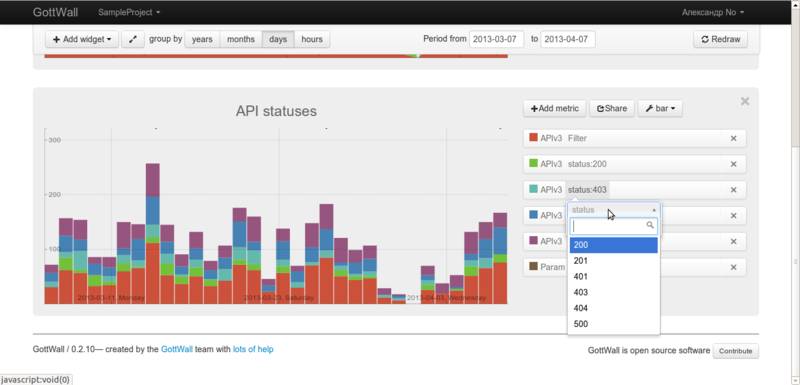Click the purple APIv3 color swatch
The image size is (800, 385).
(x=534, y=241)
